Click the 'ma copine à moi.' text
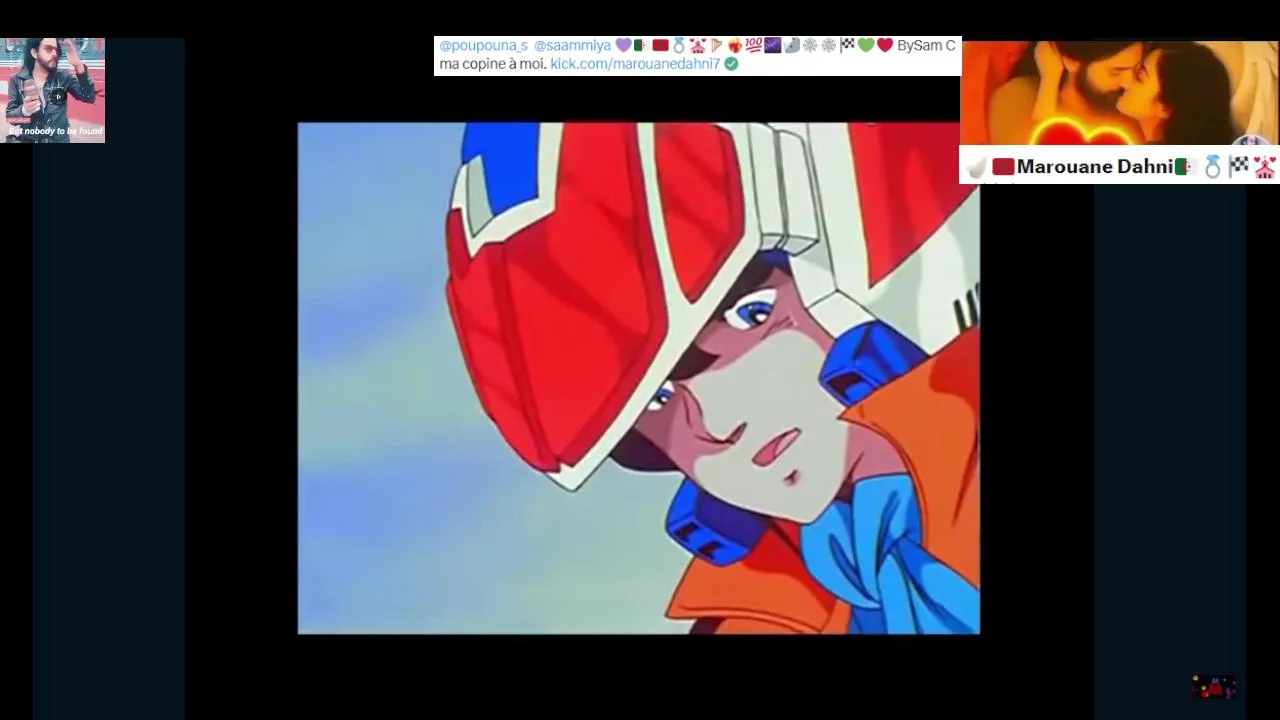This screenshot has height=720, width=1280. [x=493, y=64]
